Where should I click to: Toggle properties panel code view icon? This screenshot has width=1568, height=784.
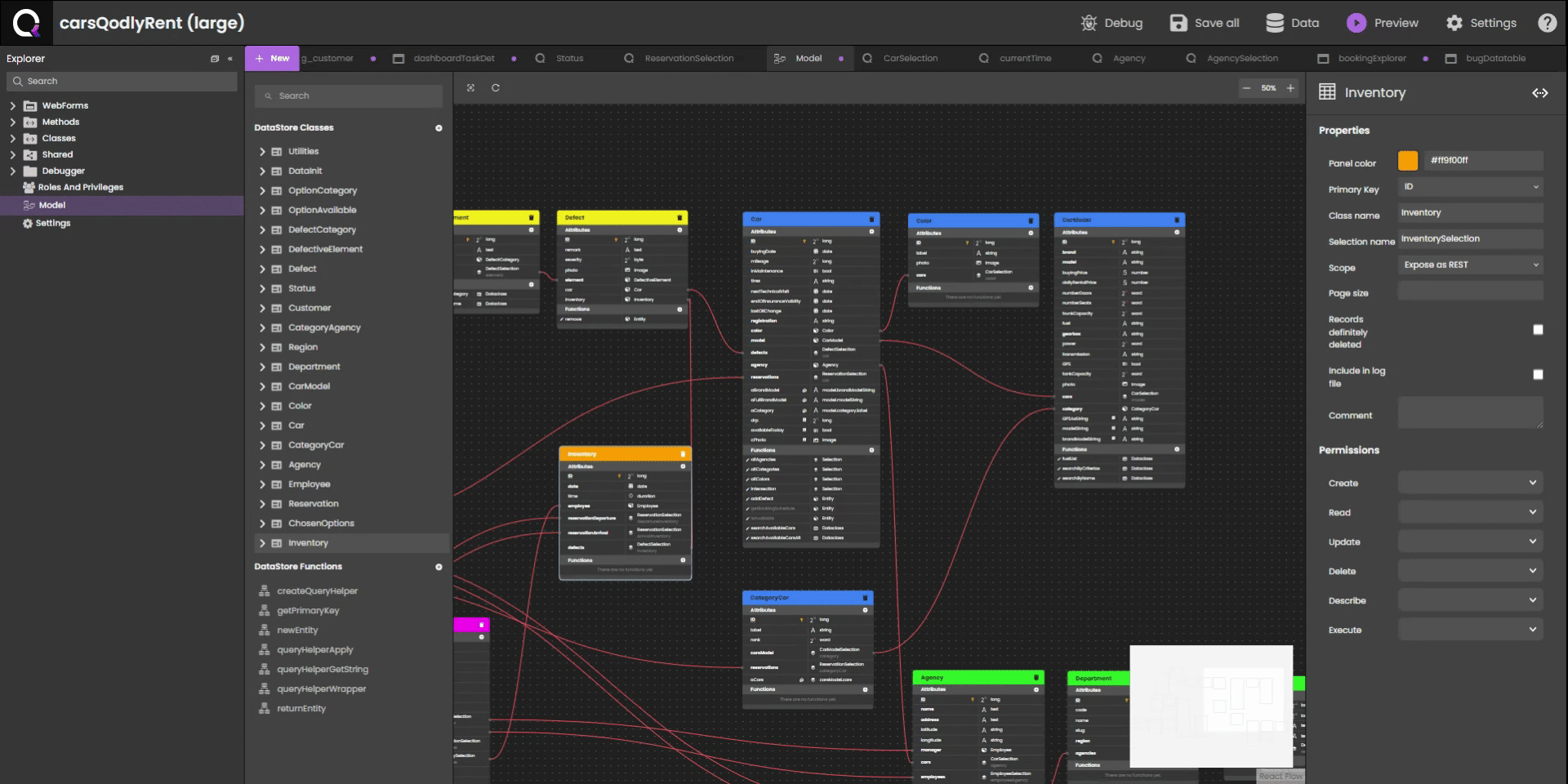(1539, 93)
